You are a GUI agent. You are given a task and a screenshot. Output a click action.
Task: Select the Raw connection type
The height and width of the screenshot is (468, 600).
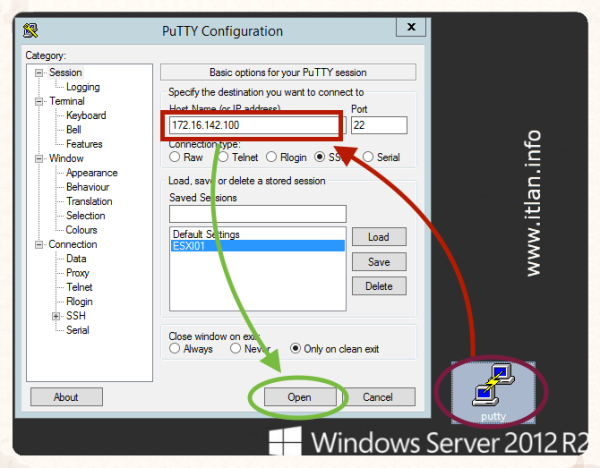(x=175, y=157)
